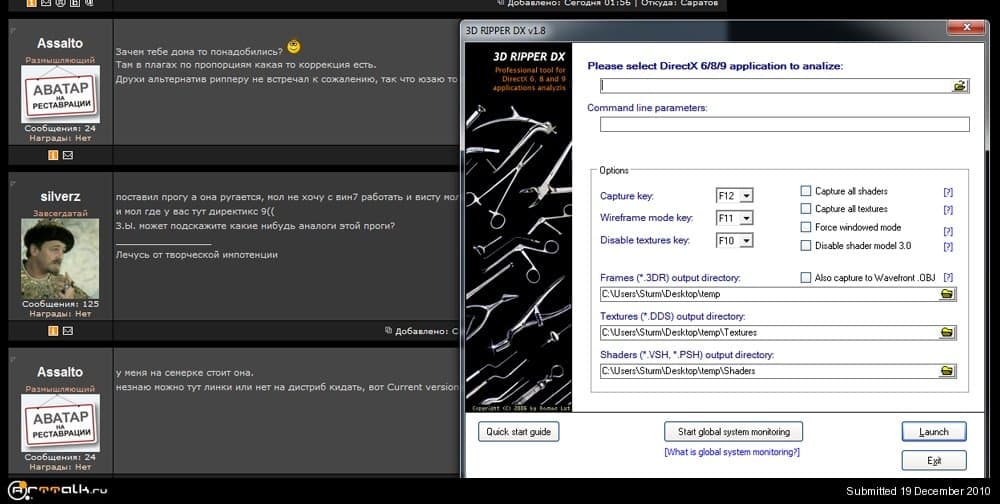Click orange info icon under first Assalto post
The width and height of the screenshot is (1000, 504).
tap(53, 155)
